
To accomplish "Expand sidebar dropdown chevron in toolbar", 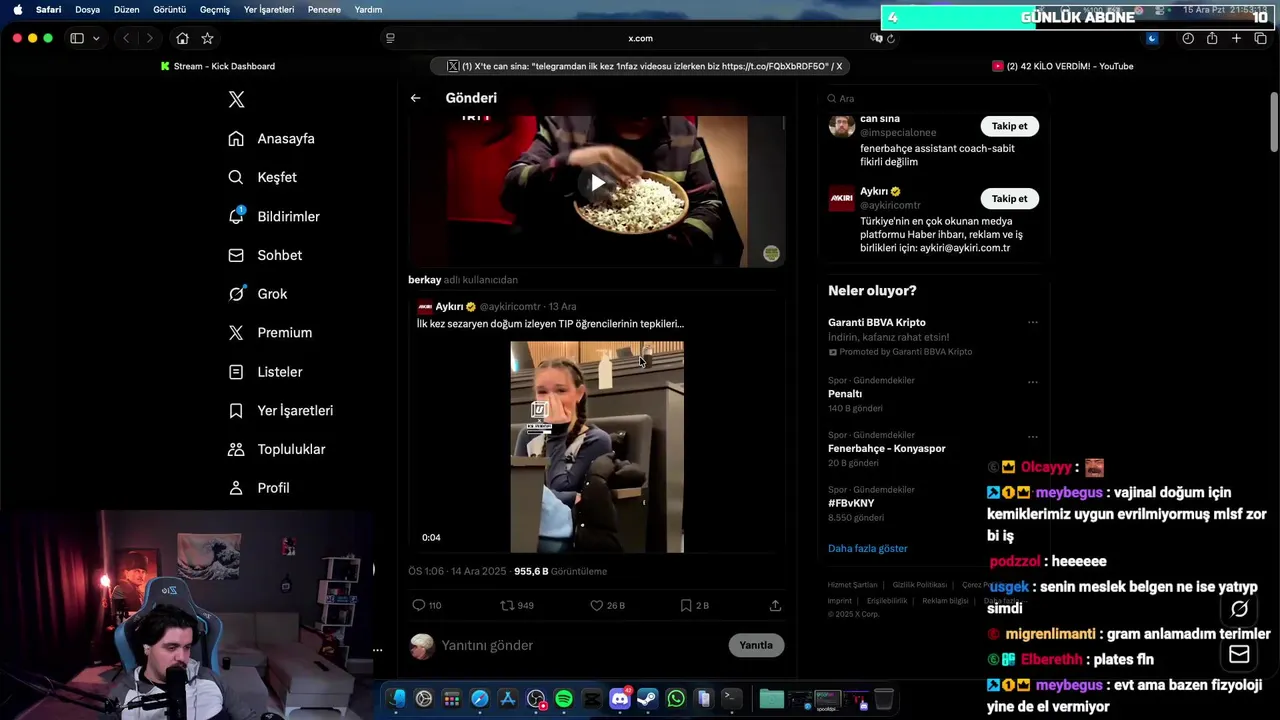I will [x=96, y=38].
